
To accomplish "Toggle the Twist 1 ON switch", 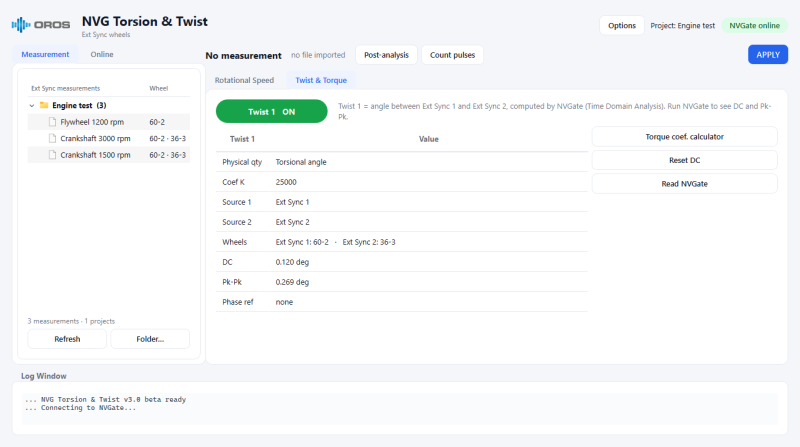I will coord(271,111).
